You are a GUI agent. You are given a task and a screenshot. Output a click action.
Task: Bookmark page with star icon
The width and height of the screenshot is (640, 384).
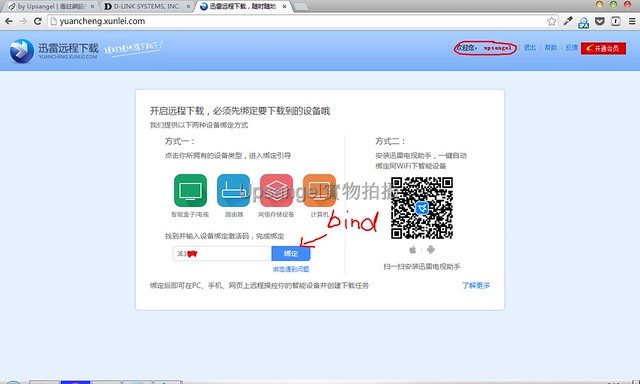coord(551,21)
